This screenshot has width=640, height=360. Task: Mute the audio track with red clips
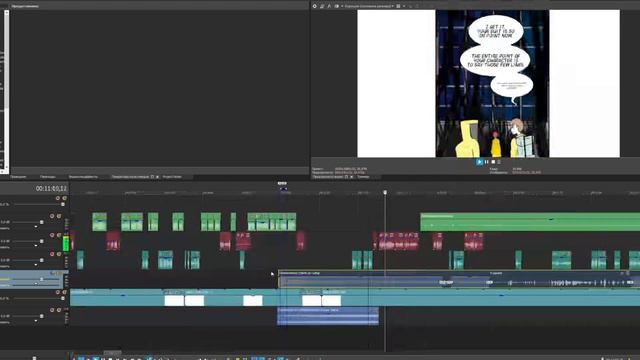[x=52, y=235]
